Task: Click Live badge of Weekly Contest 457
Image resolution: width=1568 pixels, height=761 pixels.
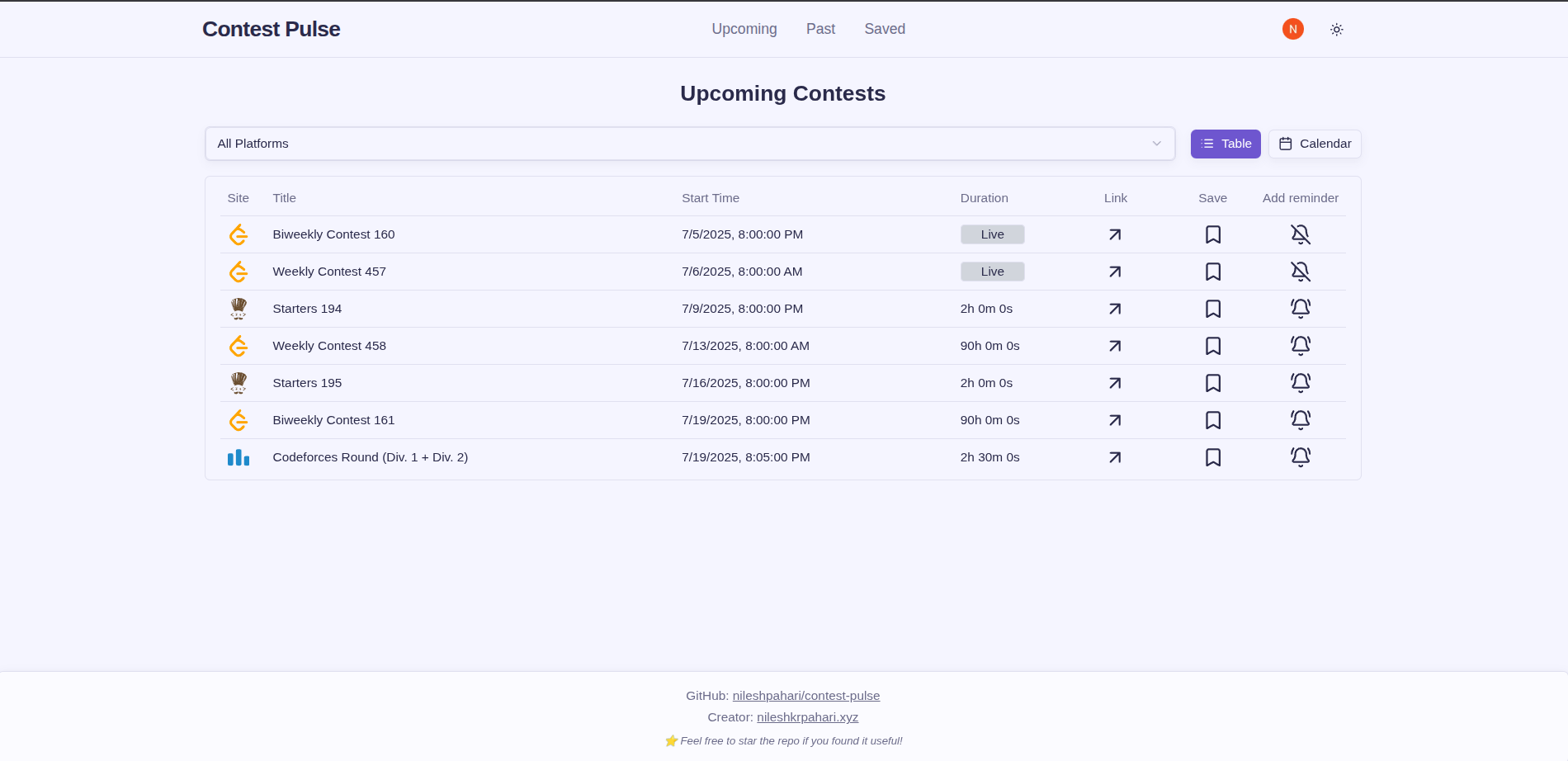Action: click(x=993, y=272)
